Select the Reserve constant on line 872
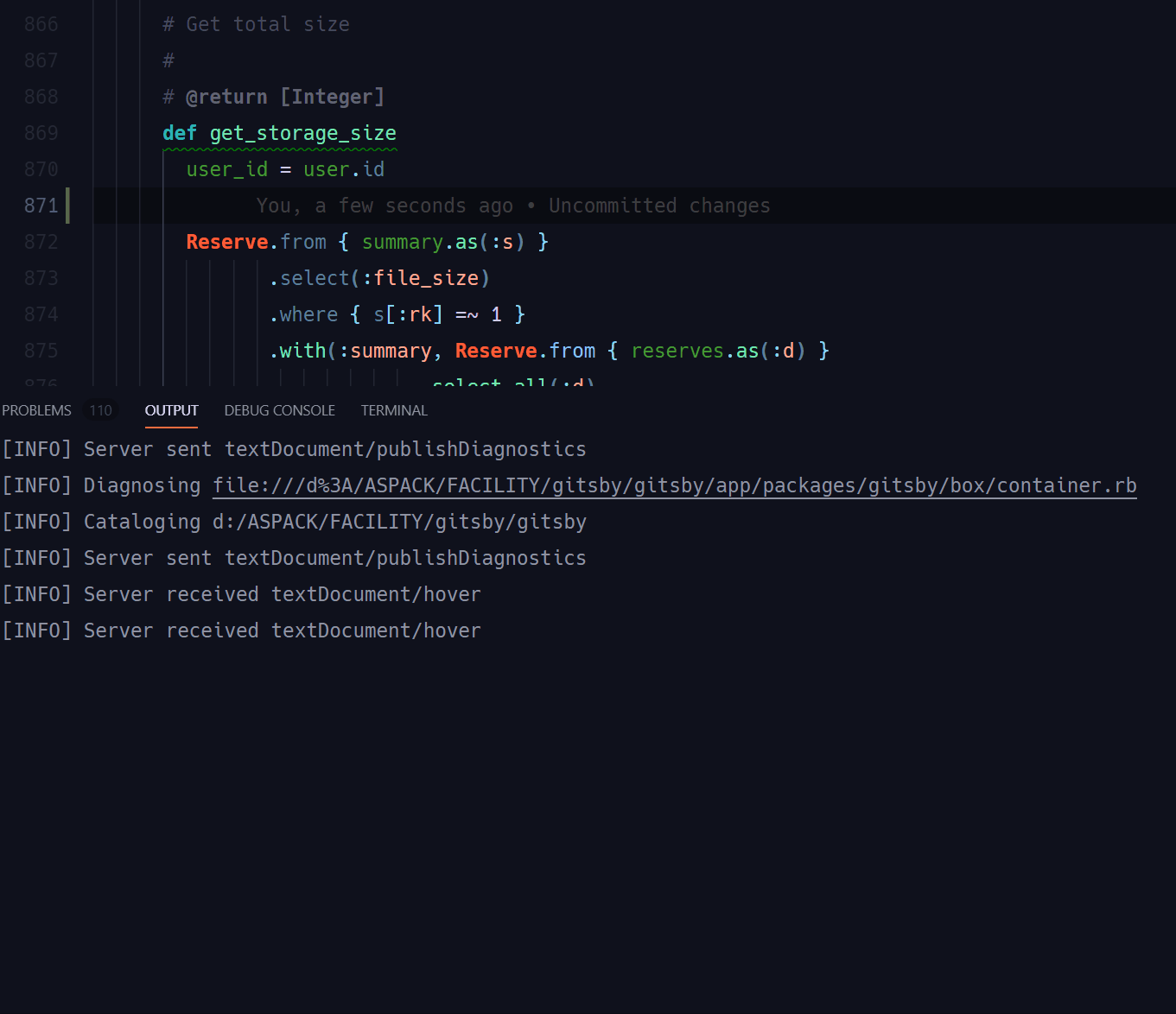The width and height of the screenshot is (1176, 1014). 226,242
